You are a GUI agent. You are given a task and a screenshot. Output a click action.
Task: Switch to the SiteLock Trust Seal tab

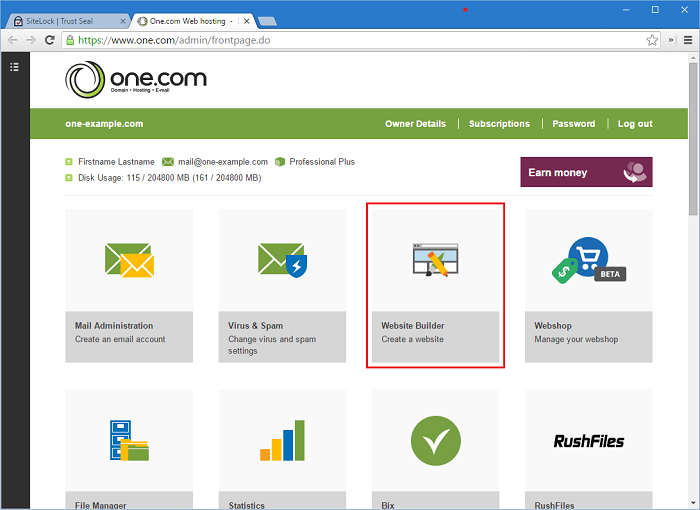click(x=67, y=21)
